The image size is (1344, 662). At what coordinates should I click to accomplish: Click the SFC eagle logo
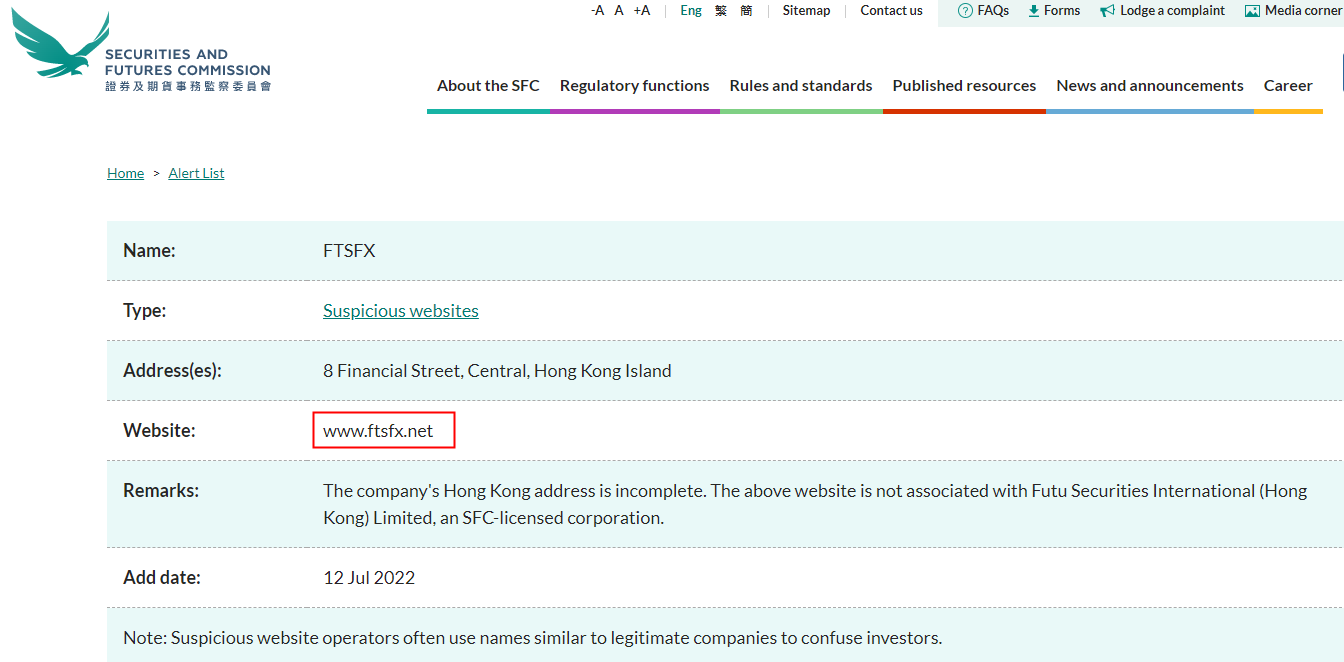[61, 45]
